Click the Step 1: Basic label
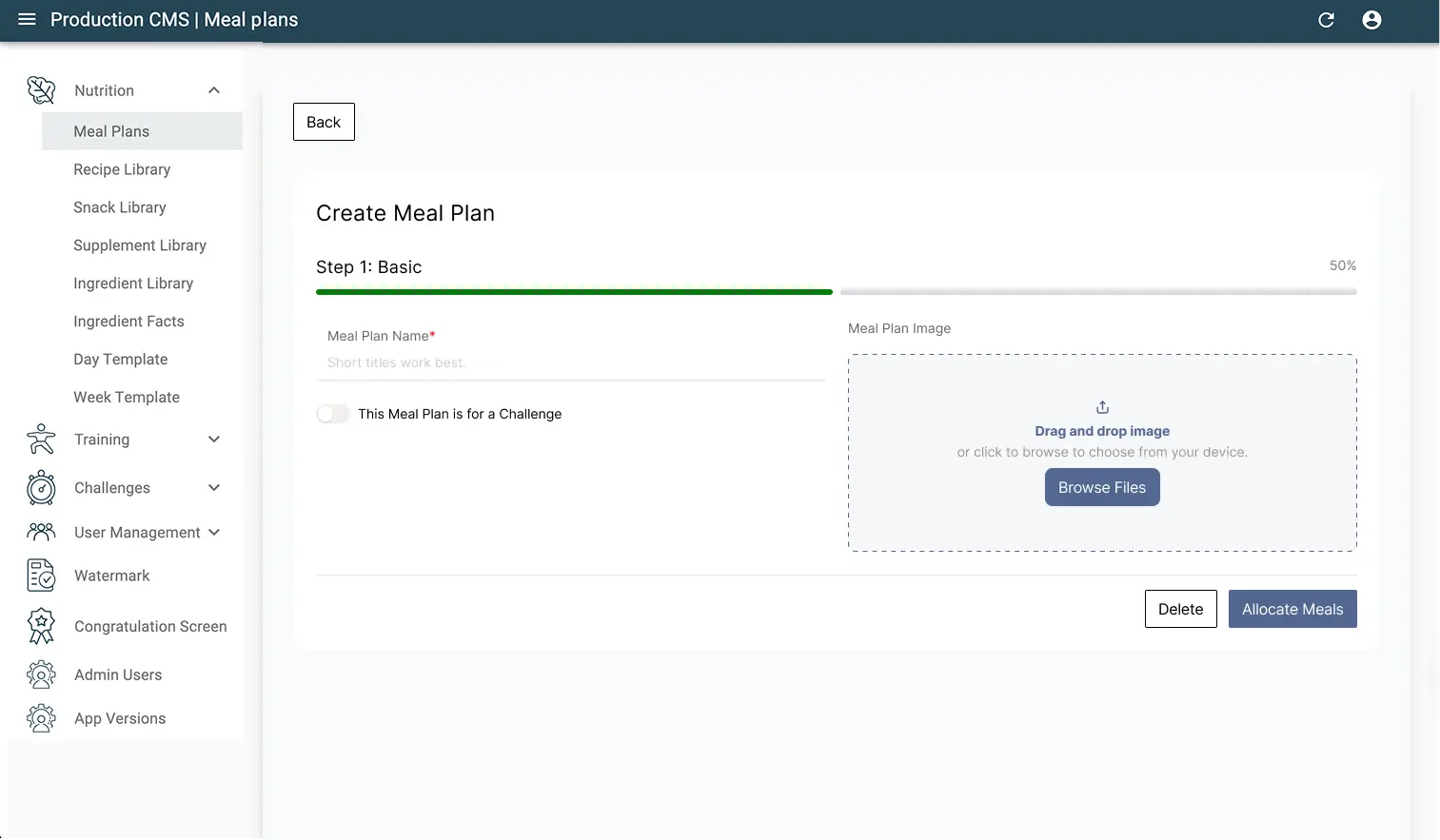The image size is (1440, 840). coord(368,267)
